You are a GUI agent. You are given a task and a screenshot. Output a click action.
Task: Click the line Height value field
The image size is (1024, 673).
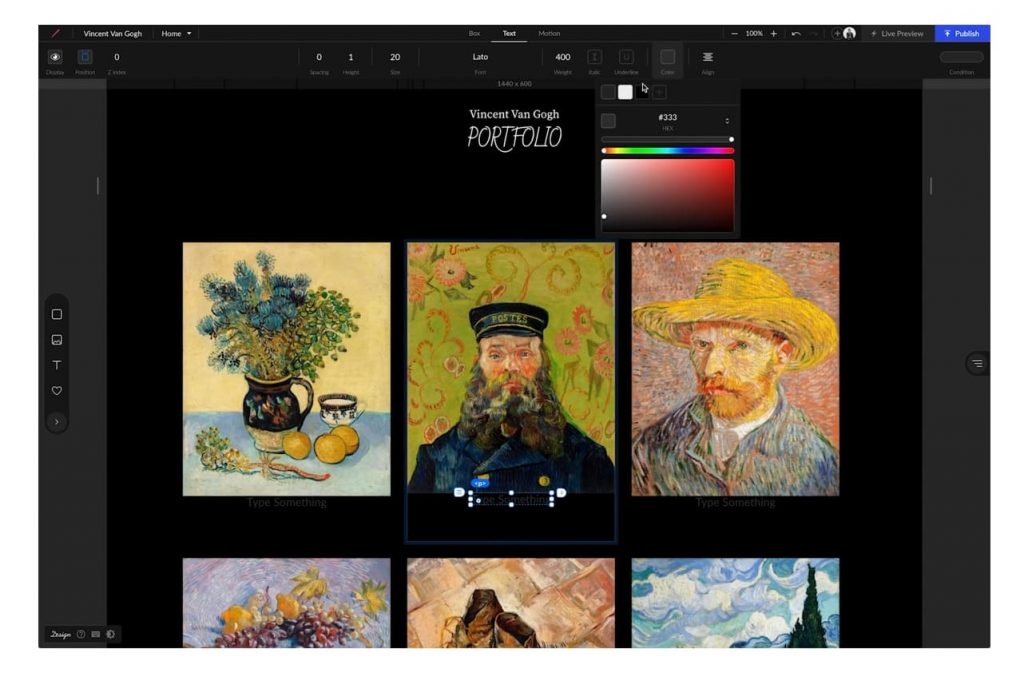click(351, 57)
